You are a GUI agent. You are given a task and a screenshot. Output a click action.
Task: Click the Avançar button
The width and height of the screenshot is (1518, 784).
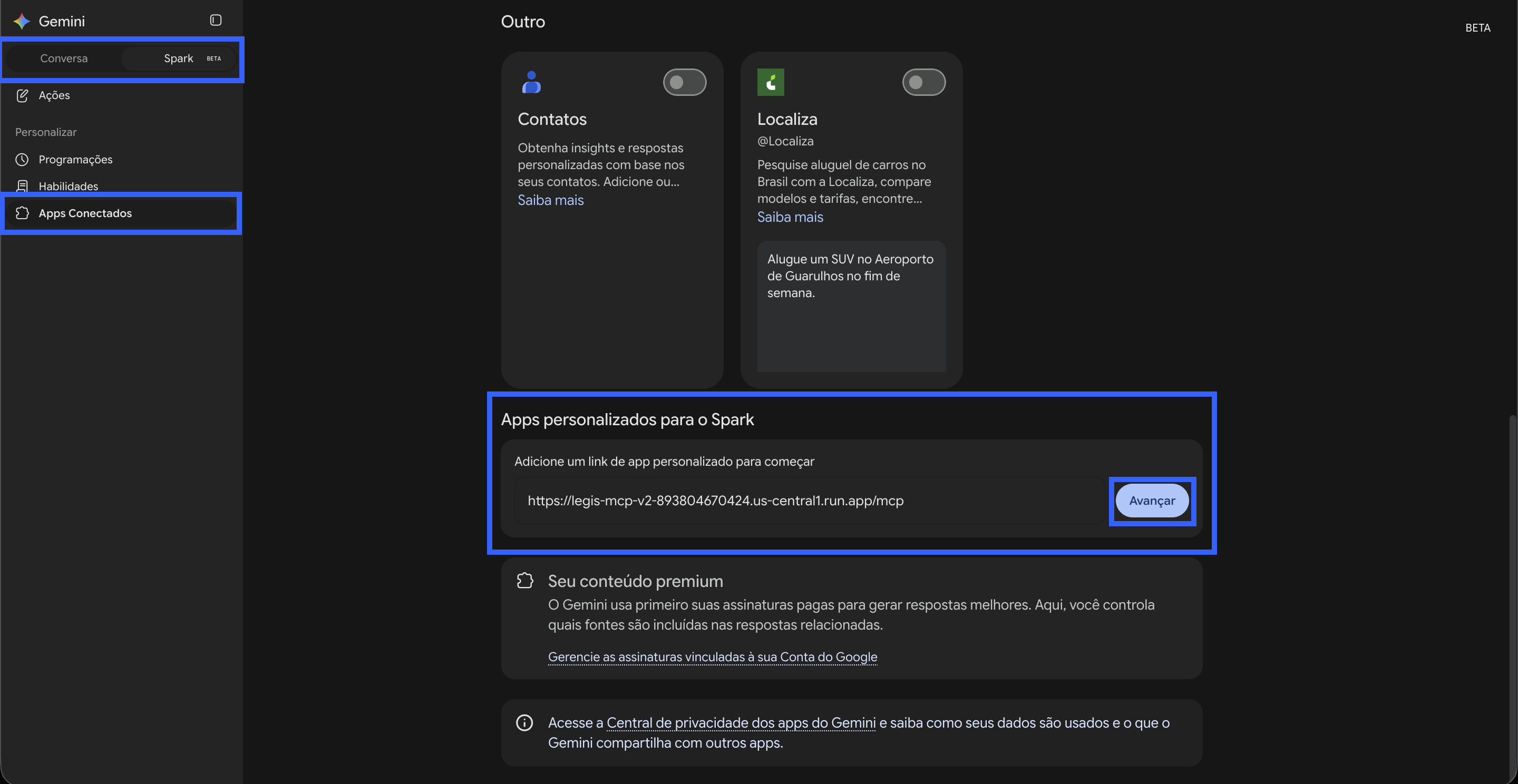[x=1152, y=501]
